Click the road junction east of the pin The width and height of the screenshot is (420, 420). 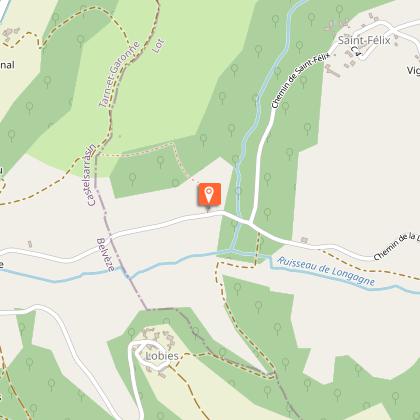[x=249, y=223]
